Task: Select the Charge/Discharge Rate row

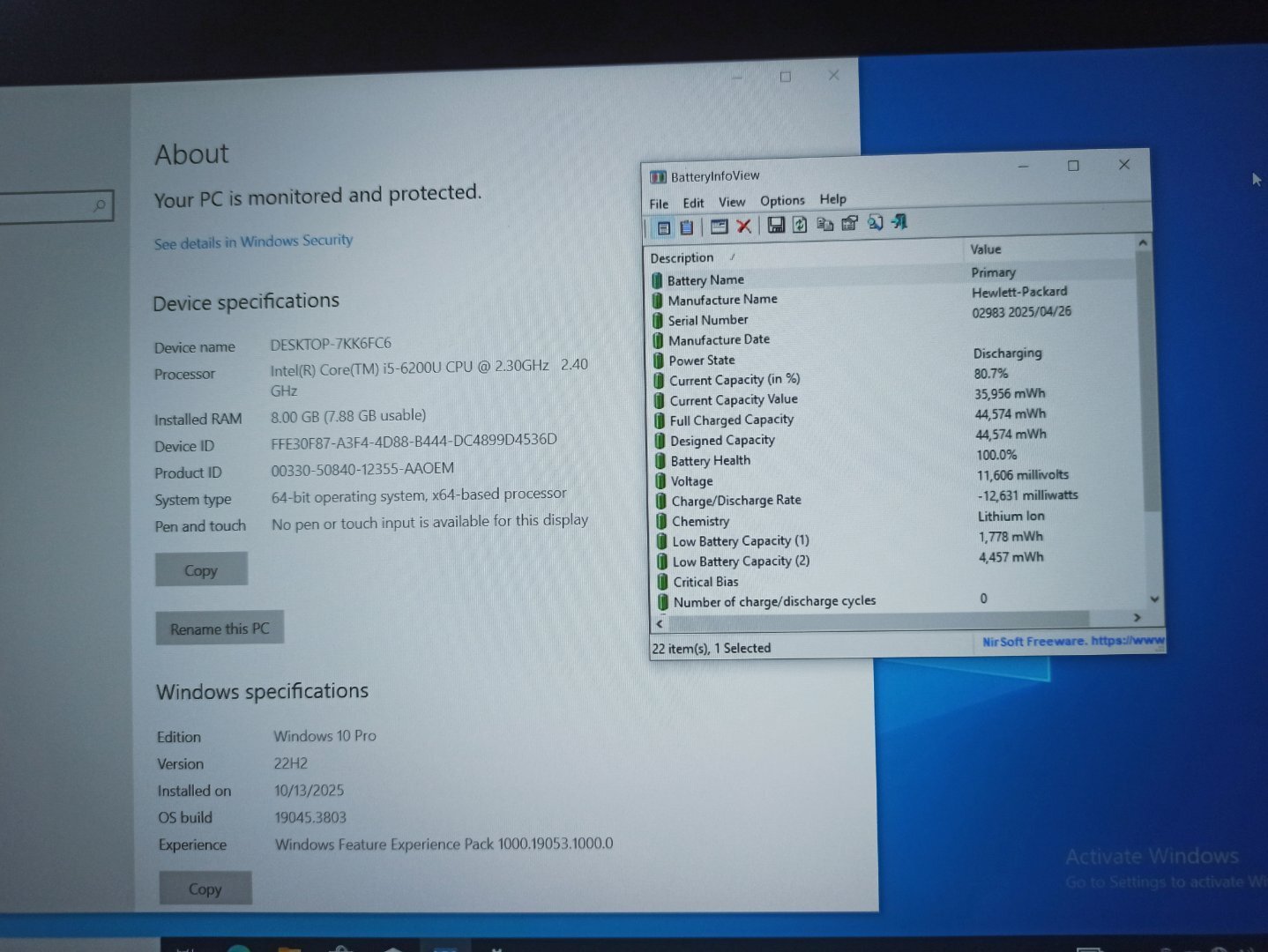Action: (x=899, y=498)
